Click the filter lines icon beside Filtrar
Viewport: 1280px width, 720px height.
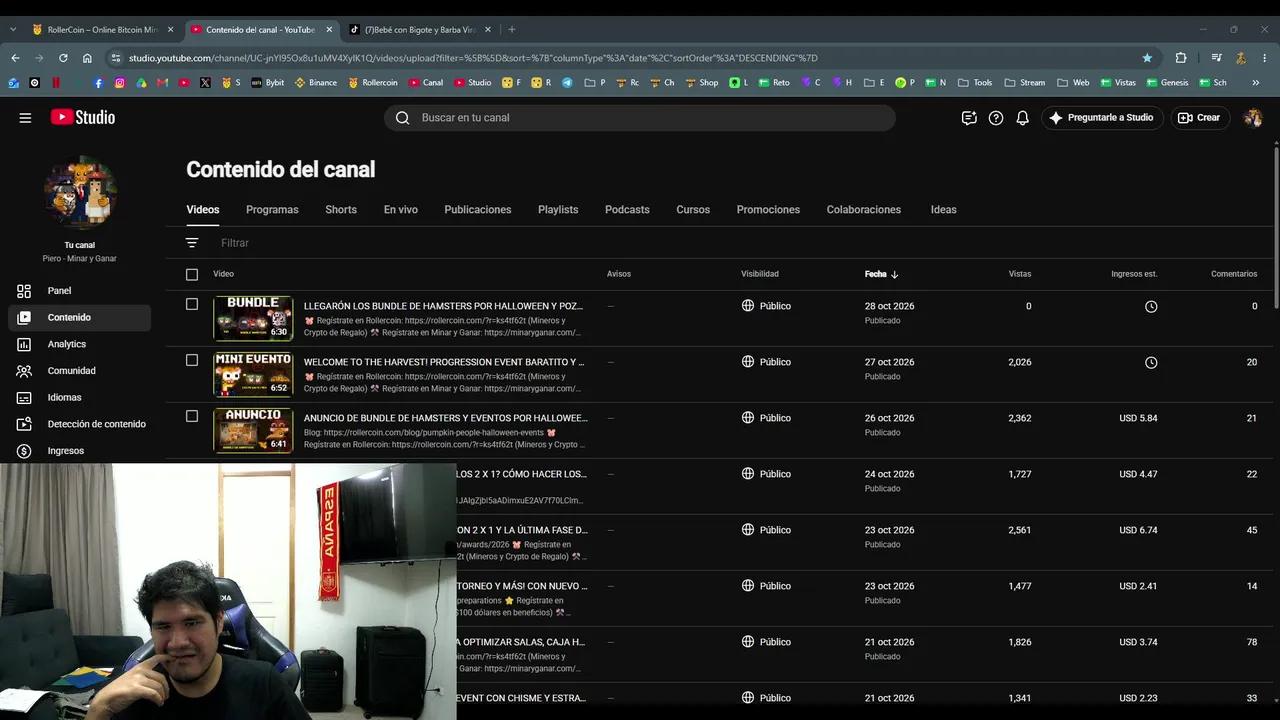click(x=192, y=243)
